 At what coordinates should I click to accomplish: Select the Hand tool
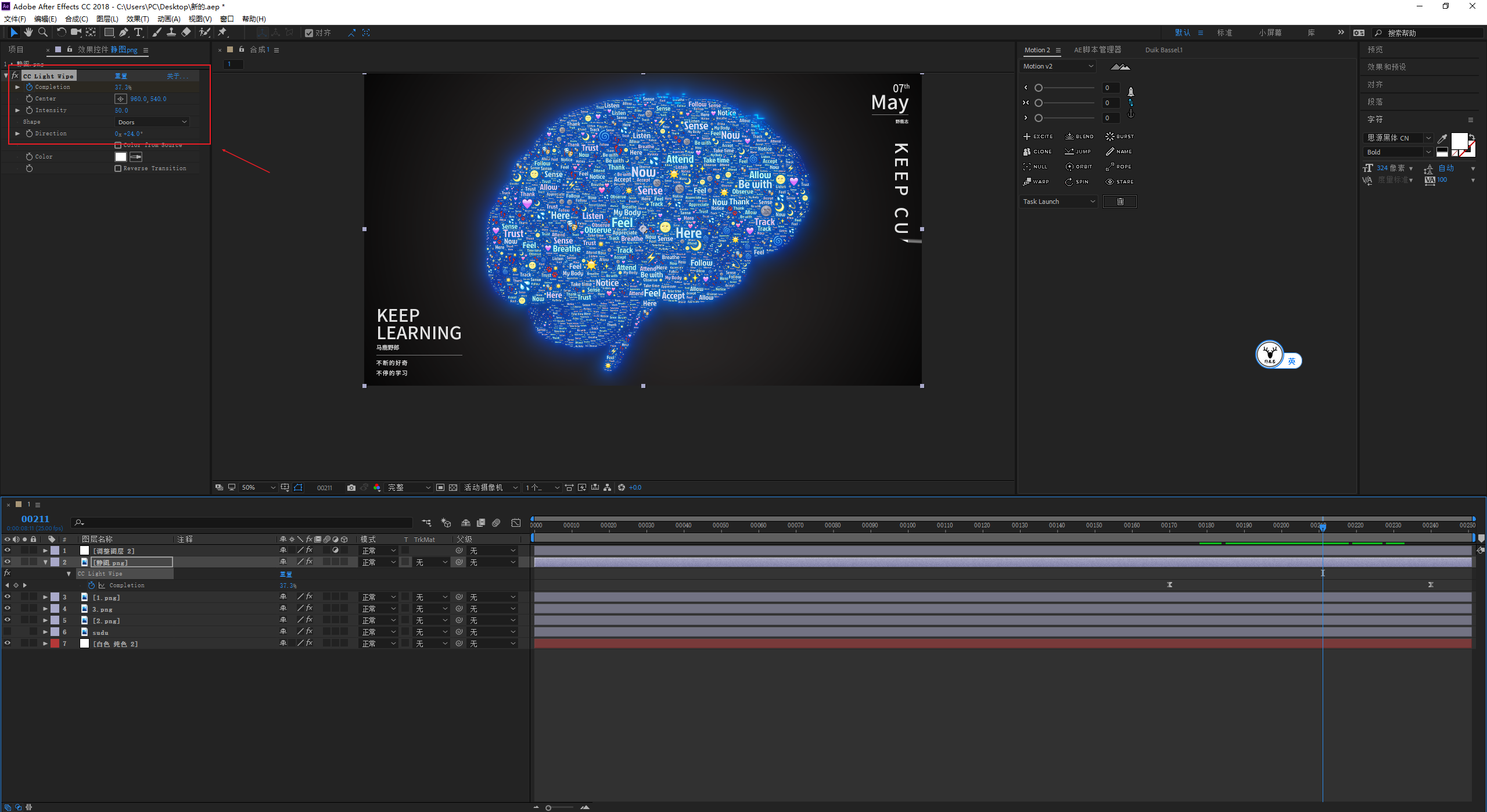click(28, 33)
